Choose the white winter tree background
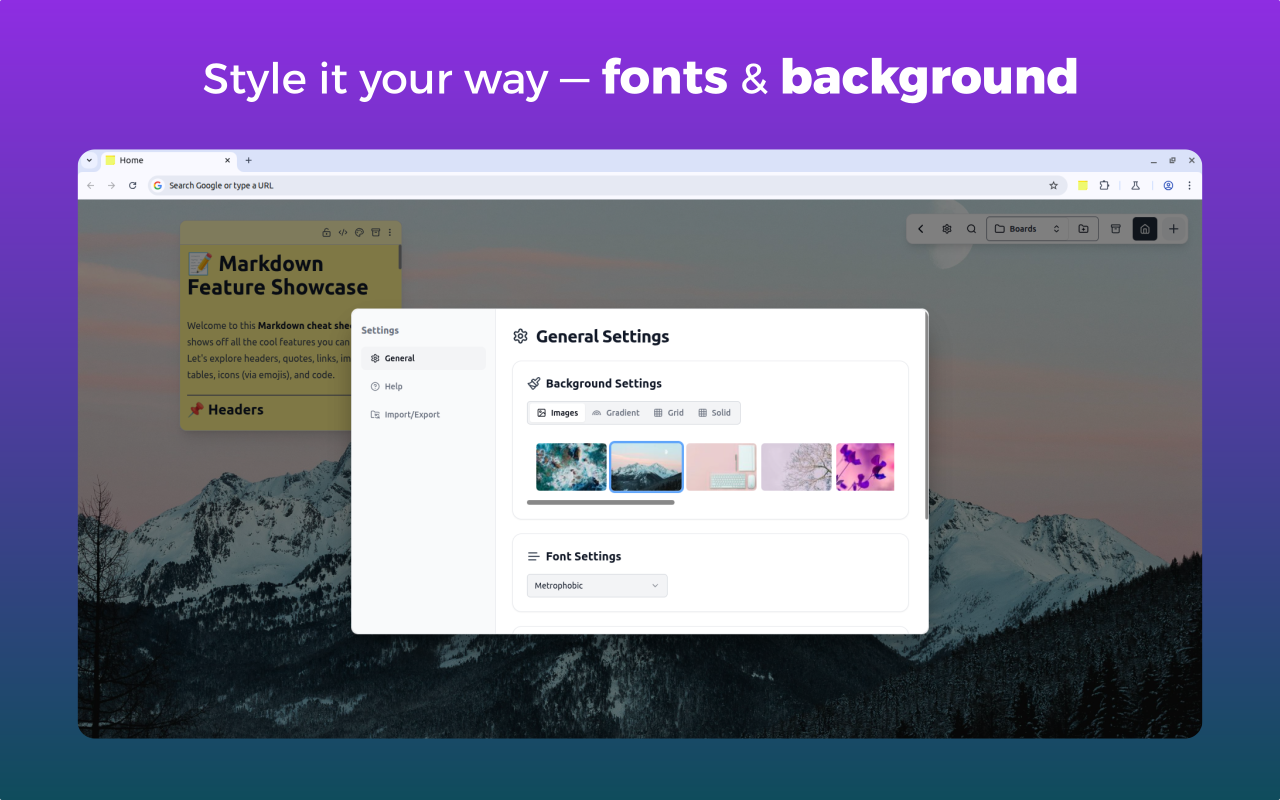This screenshot has width=1280, height=800. coord(796,467)
